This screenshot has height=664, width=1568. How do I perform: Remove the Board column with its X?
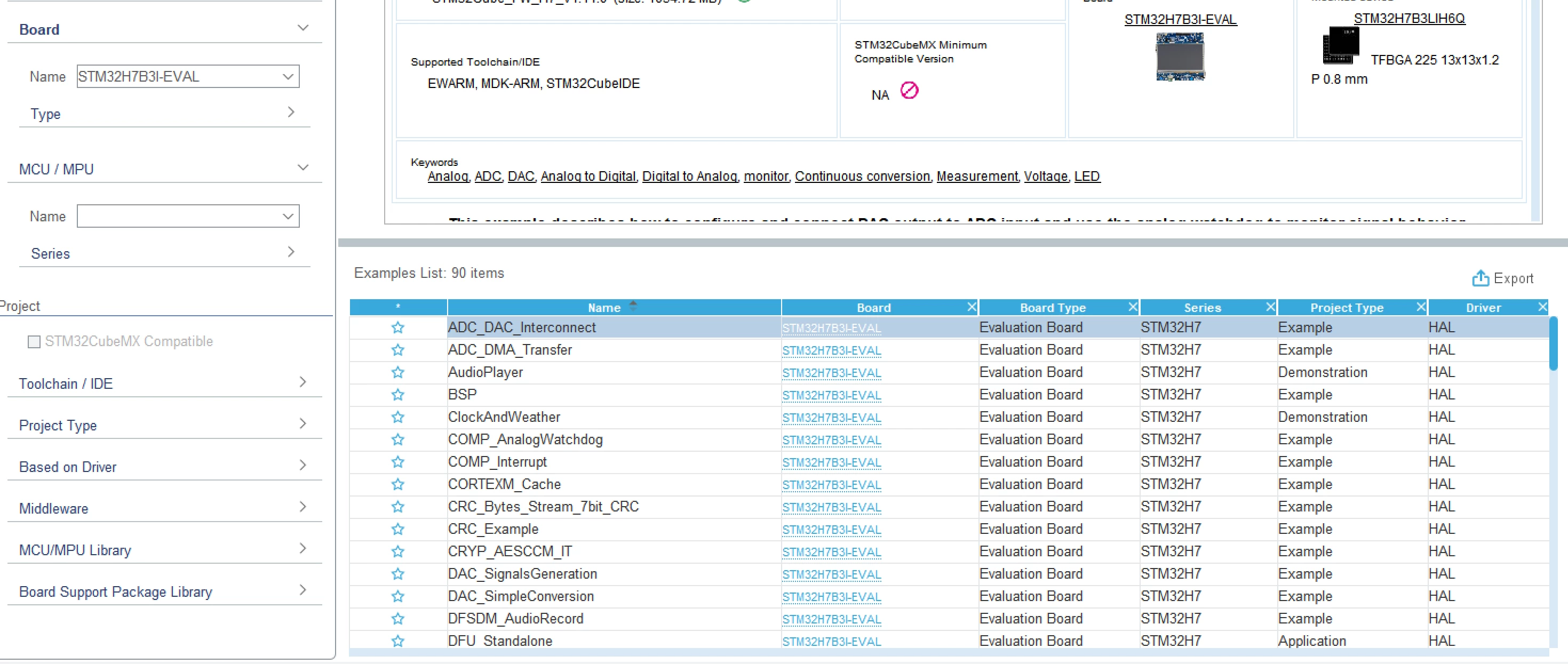(972, 307)
